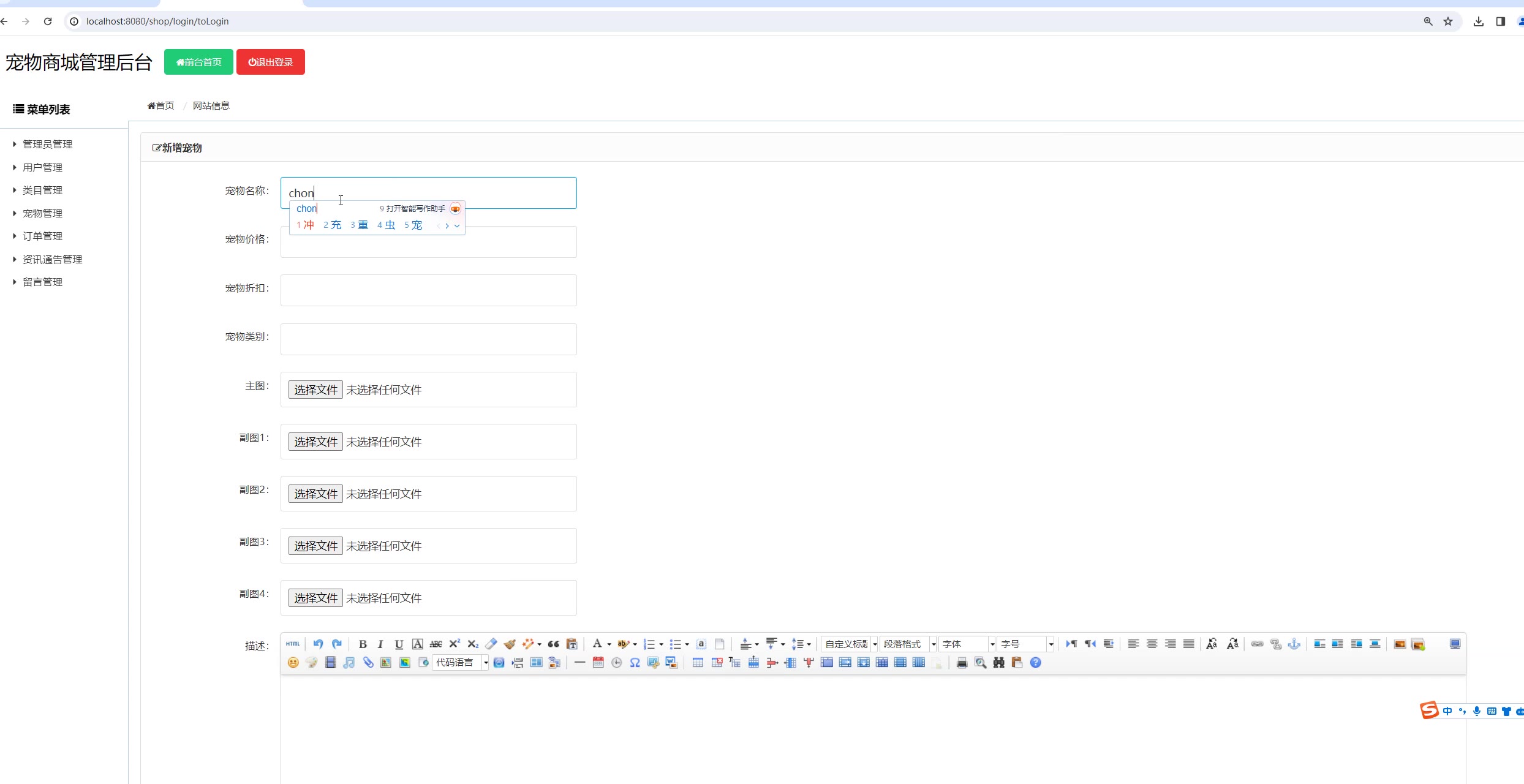
Task: Select the eraser clear formatting tool
Action: [x=491, y=644]
